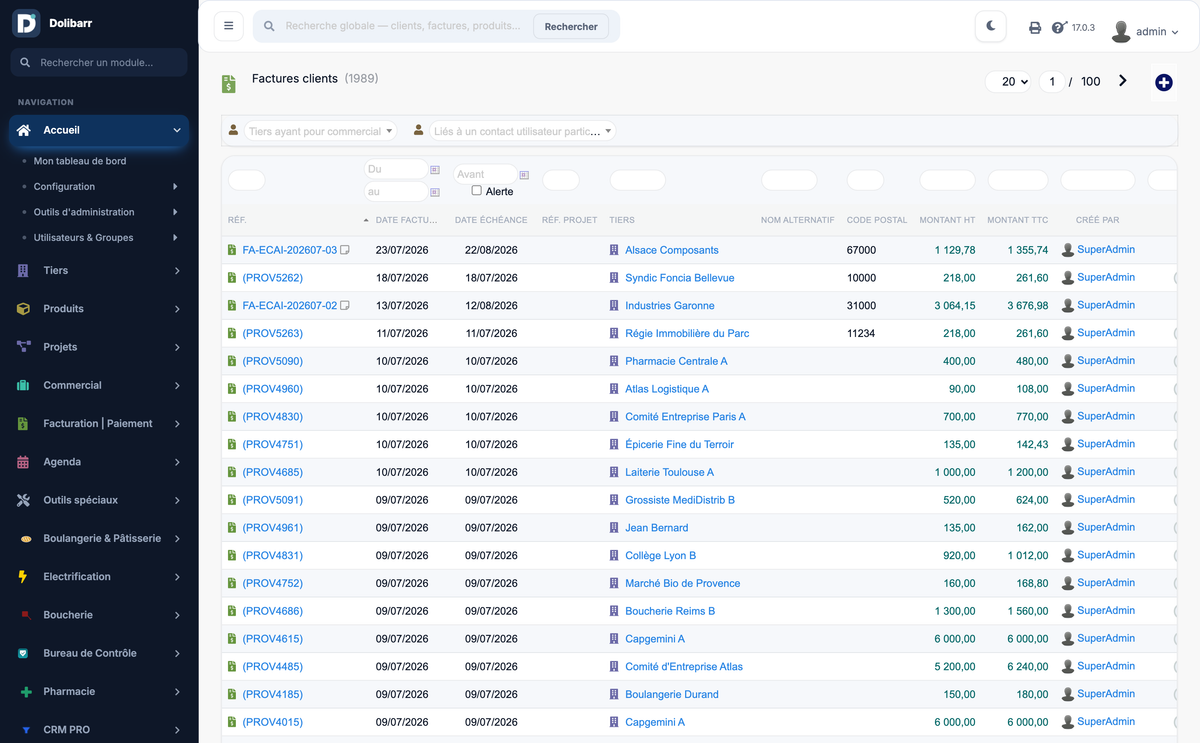Add a new invoice with plus icon
This screenshot has height=743, width=1200.
[x=1163, y=83]
